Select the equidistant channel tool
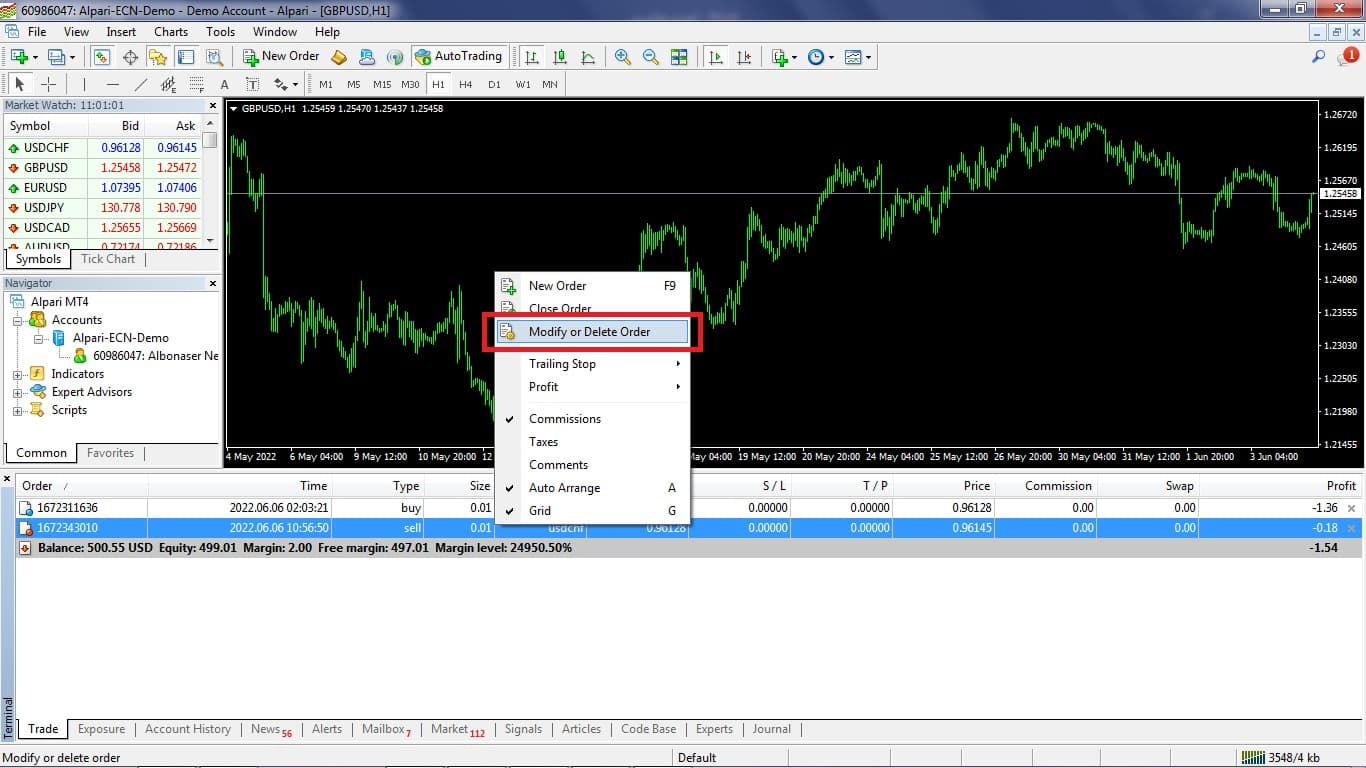 (x=168, y=84)
